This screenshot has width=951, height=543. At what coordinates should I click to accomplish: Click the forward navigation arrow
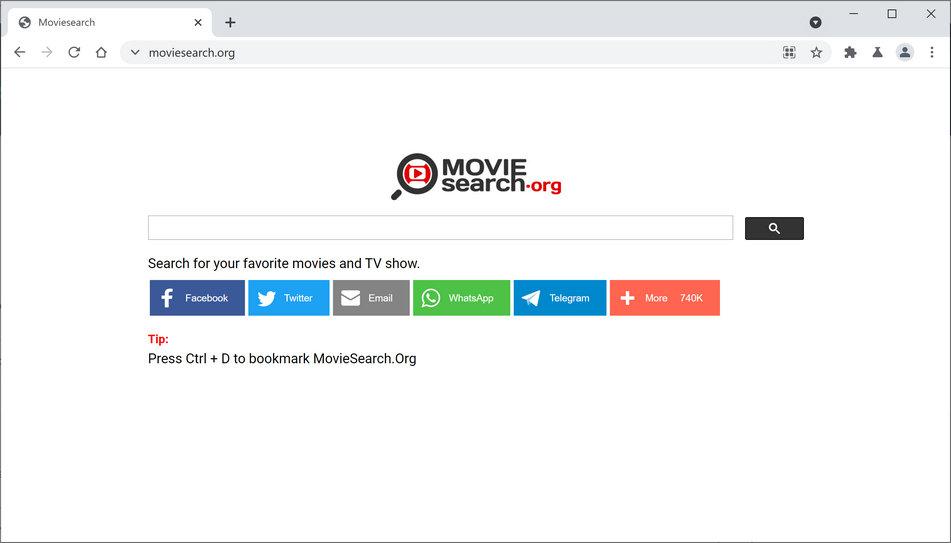pyautogui.click(x=47, y=52)
